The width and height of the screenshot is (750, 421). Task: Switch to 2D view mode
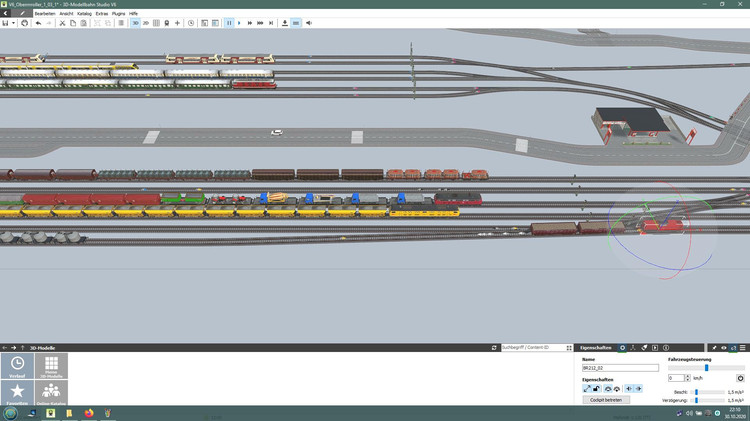[x=146, y=22]
